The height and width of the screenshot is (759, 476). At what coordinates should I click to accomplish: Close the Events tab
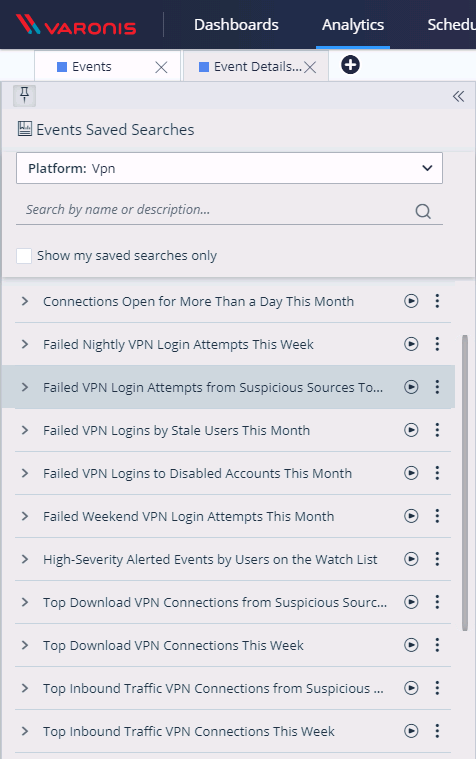tap(161, 67)
